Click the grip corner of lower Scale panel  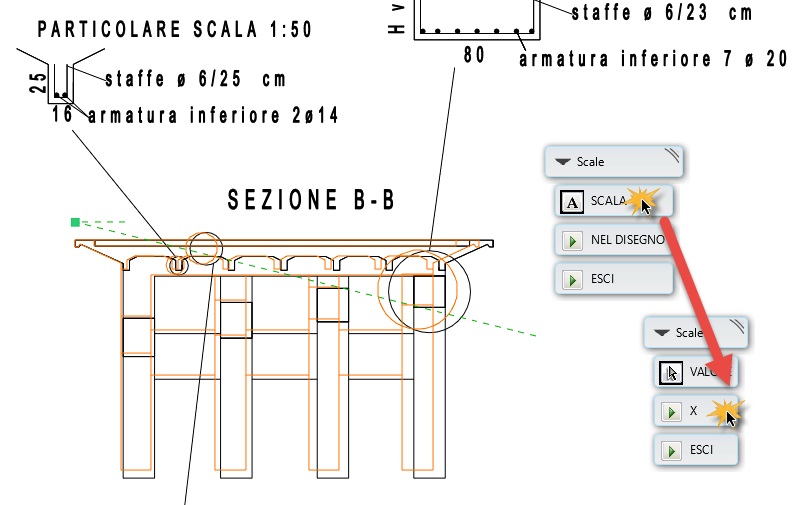pyautogui.click(x=737, y=326)
